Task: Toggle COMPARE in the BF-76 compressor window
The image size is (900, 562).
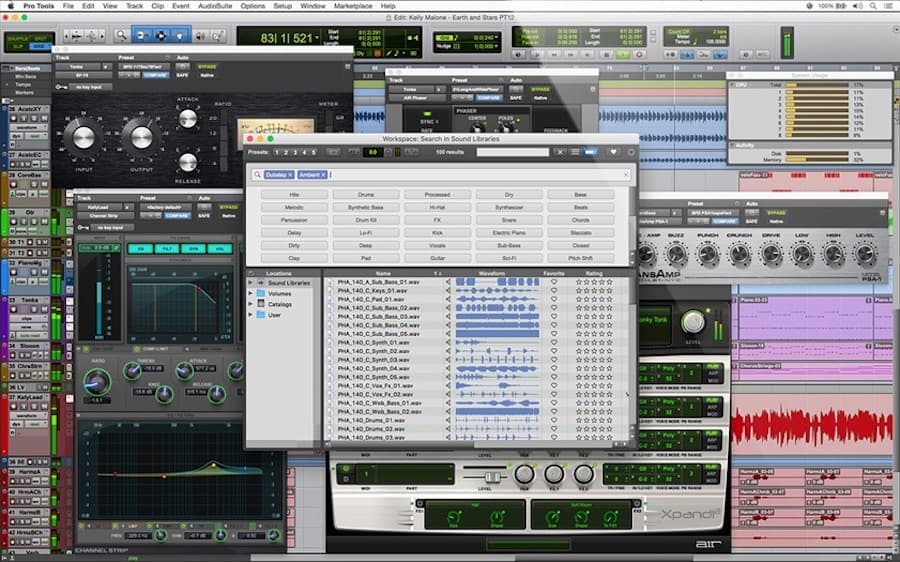Action: pyautogui.click(x=156, y=75)
